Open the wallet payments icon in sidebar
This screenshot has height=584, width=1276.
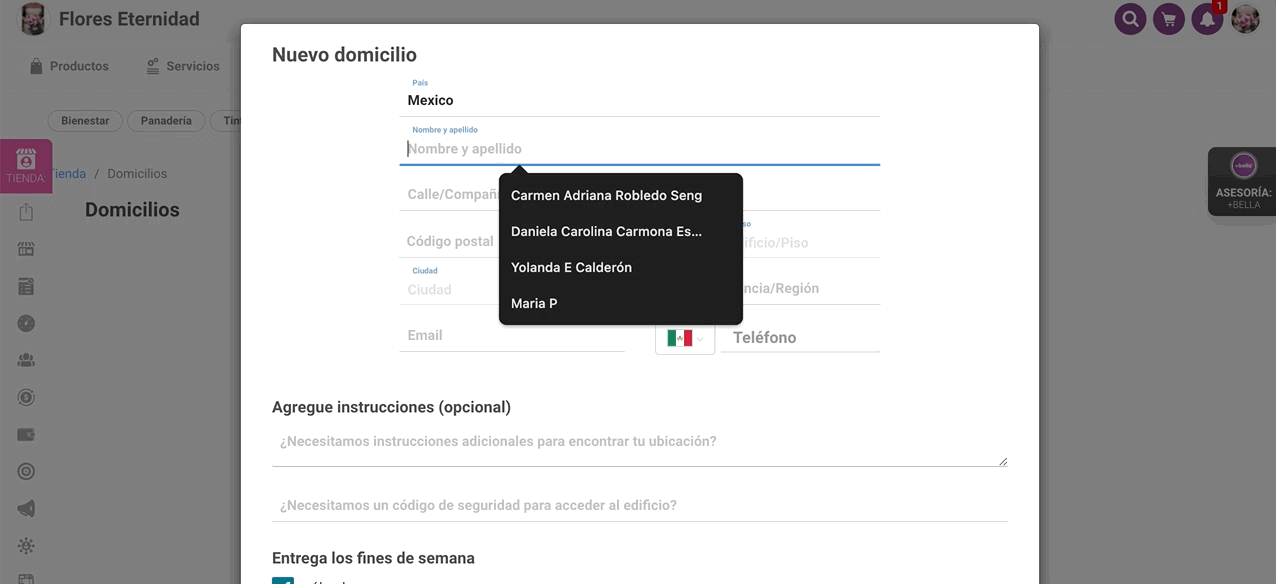click(x=26, y=433)
